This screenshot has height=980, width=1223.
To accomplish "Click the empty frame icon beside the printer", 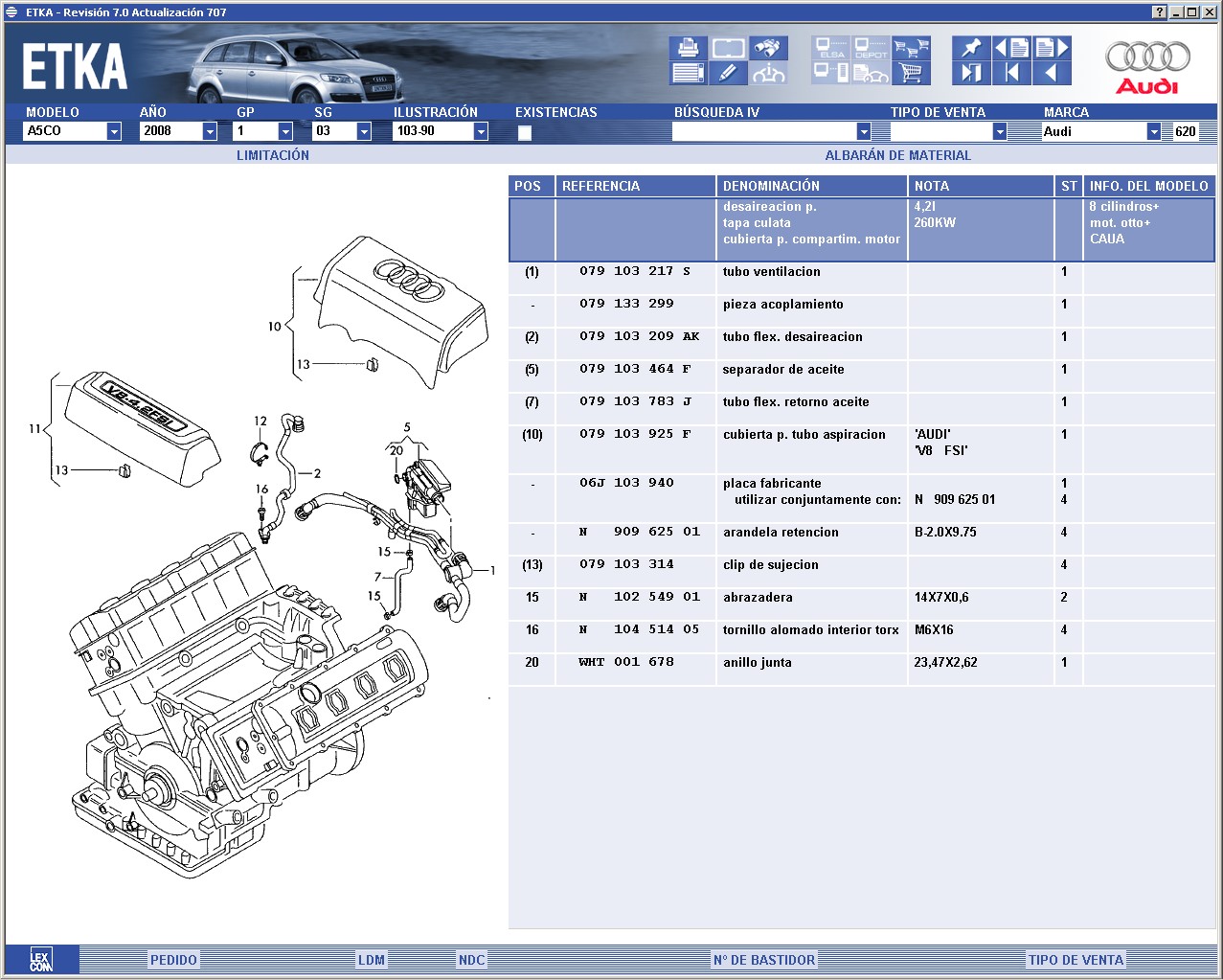I will tap(728, 48).
